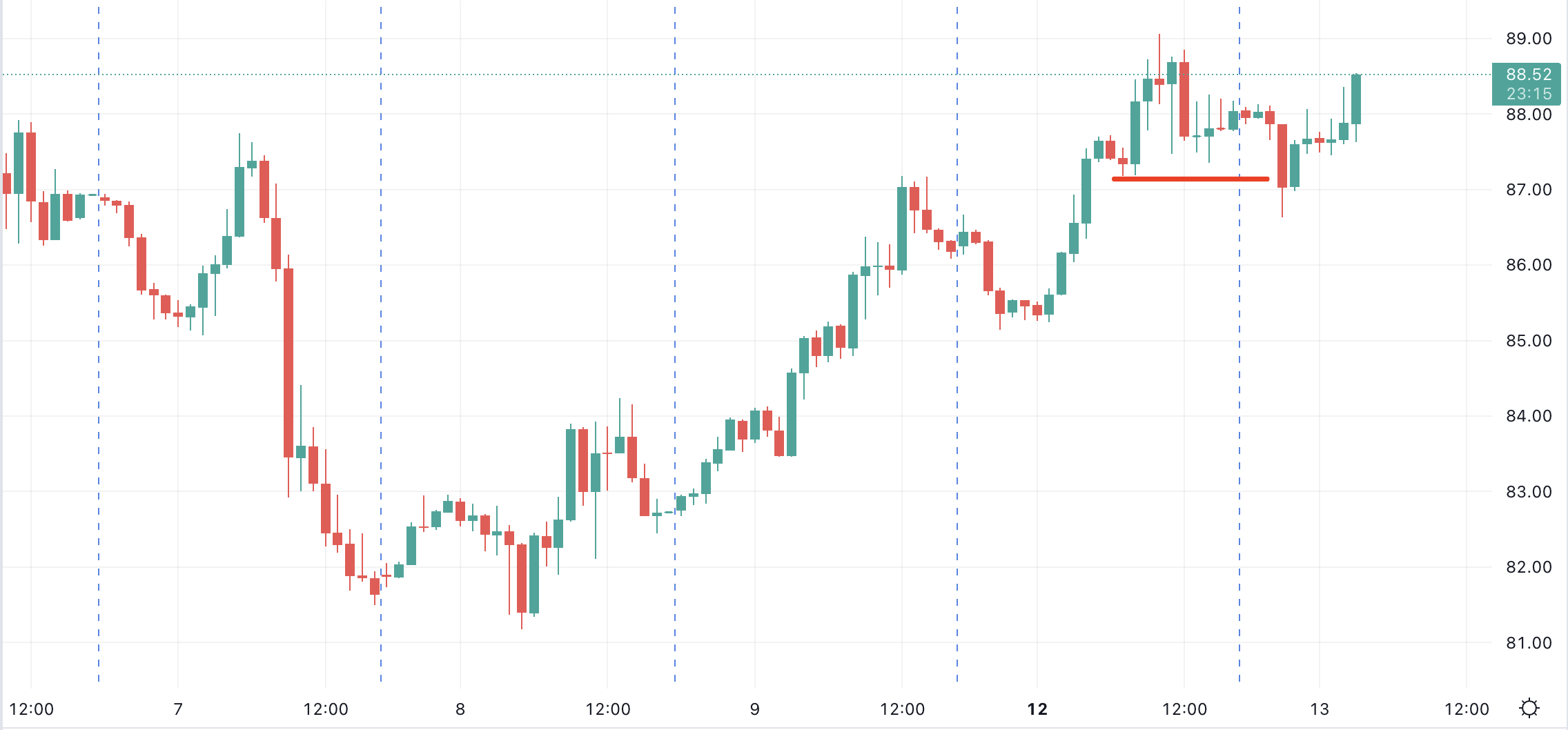
Task: Select the red horizontal line drawing
Action: pyautogui.click(x=1190, y=179)
